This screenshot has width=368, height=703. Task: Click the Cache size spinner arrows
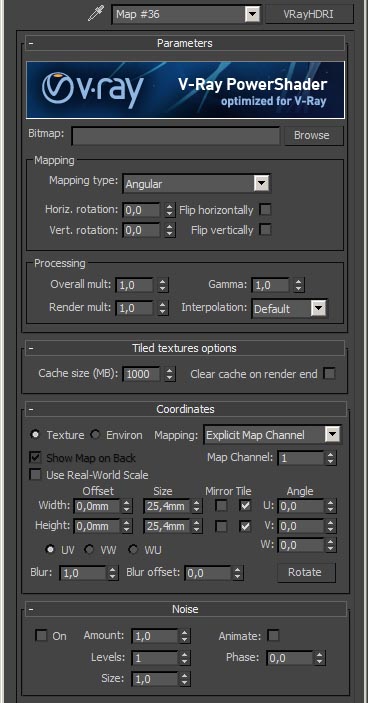pyautogui.click(x=169, y=374)
